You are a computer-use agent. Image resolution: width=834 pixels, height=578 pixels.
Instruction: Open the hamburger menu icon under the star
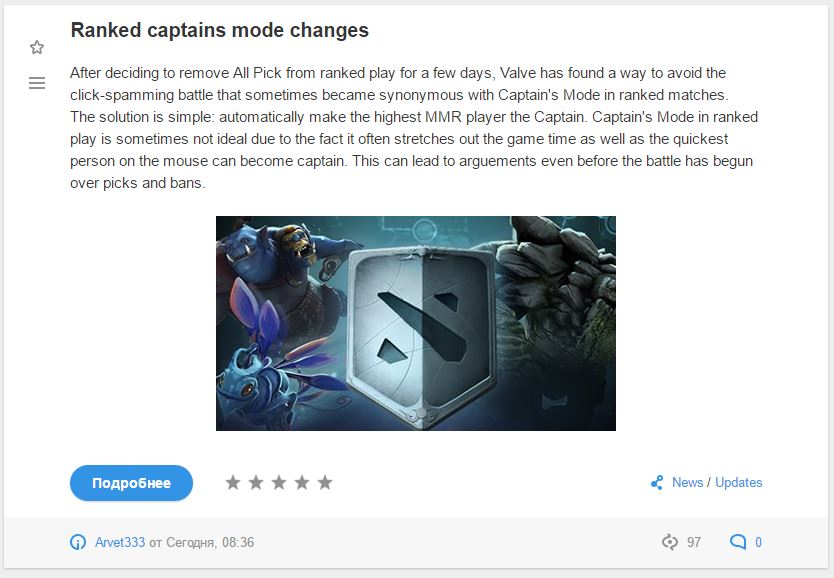[x=37, y=83]
